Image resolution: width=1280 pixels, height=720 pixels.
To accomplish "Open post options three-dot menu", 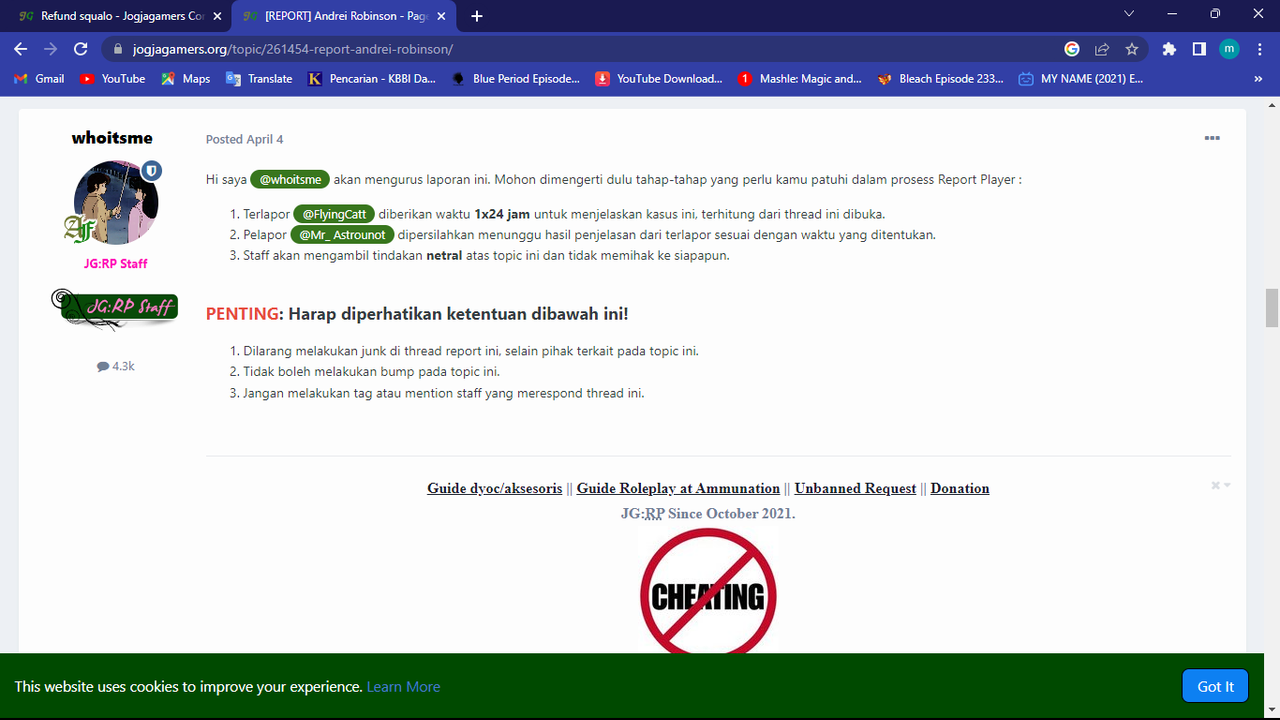I will click(x=1212, y=138).
